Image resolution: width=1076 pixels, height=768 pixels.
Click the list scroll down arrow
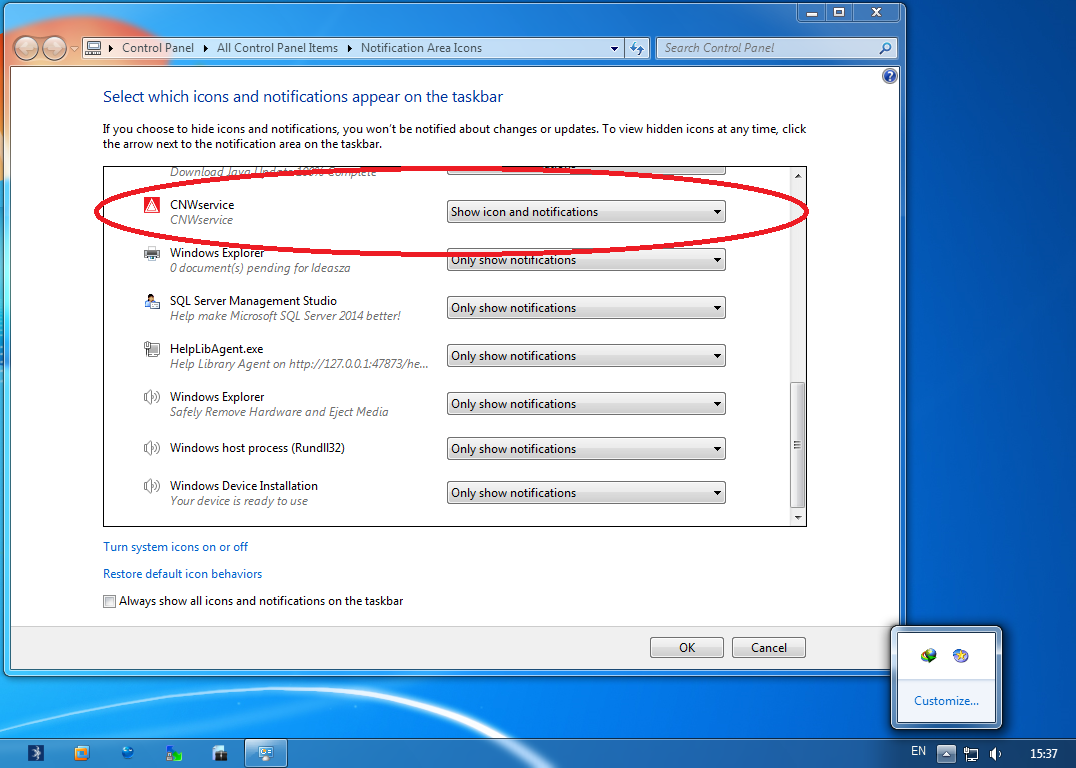[797, 517]
